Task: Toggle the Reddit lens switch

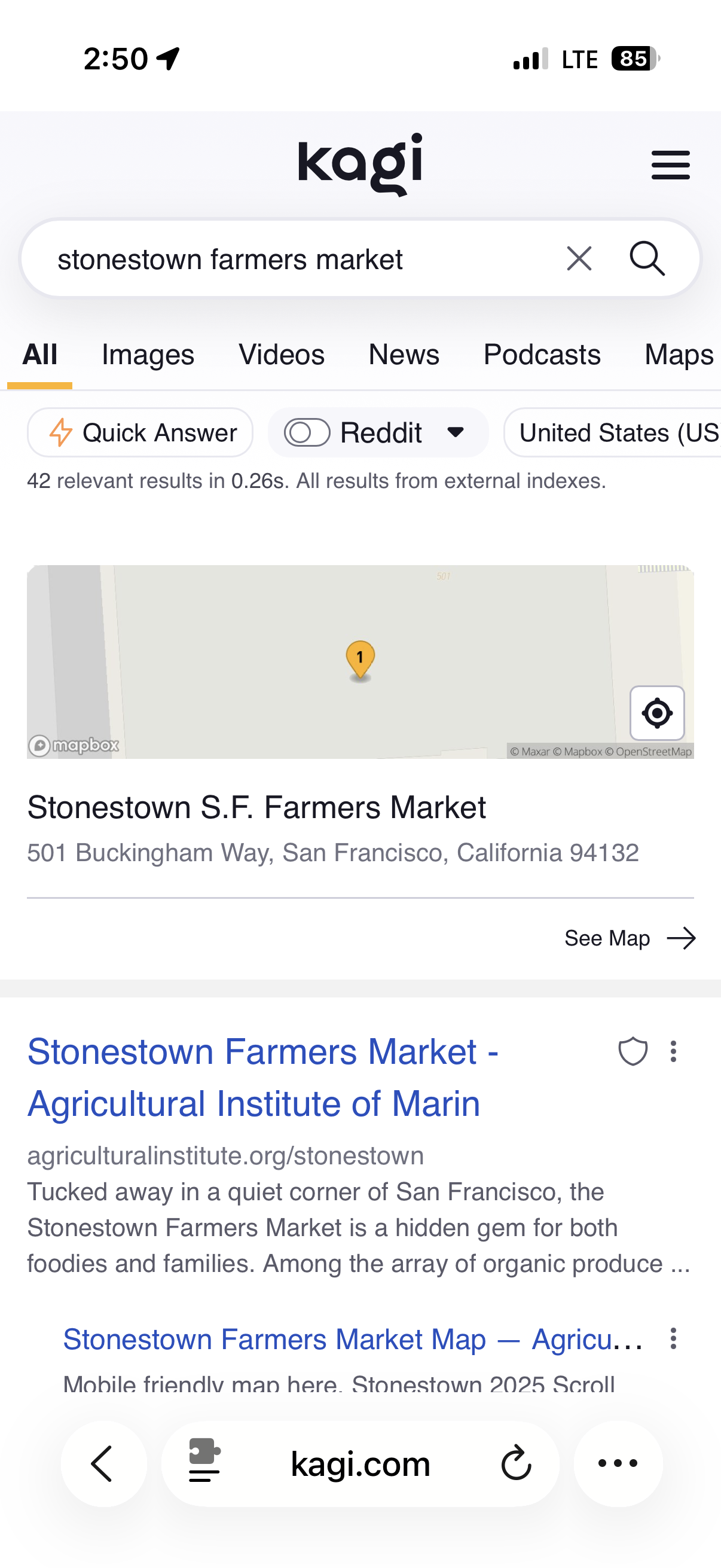Action: (307, 433)
